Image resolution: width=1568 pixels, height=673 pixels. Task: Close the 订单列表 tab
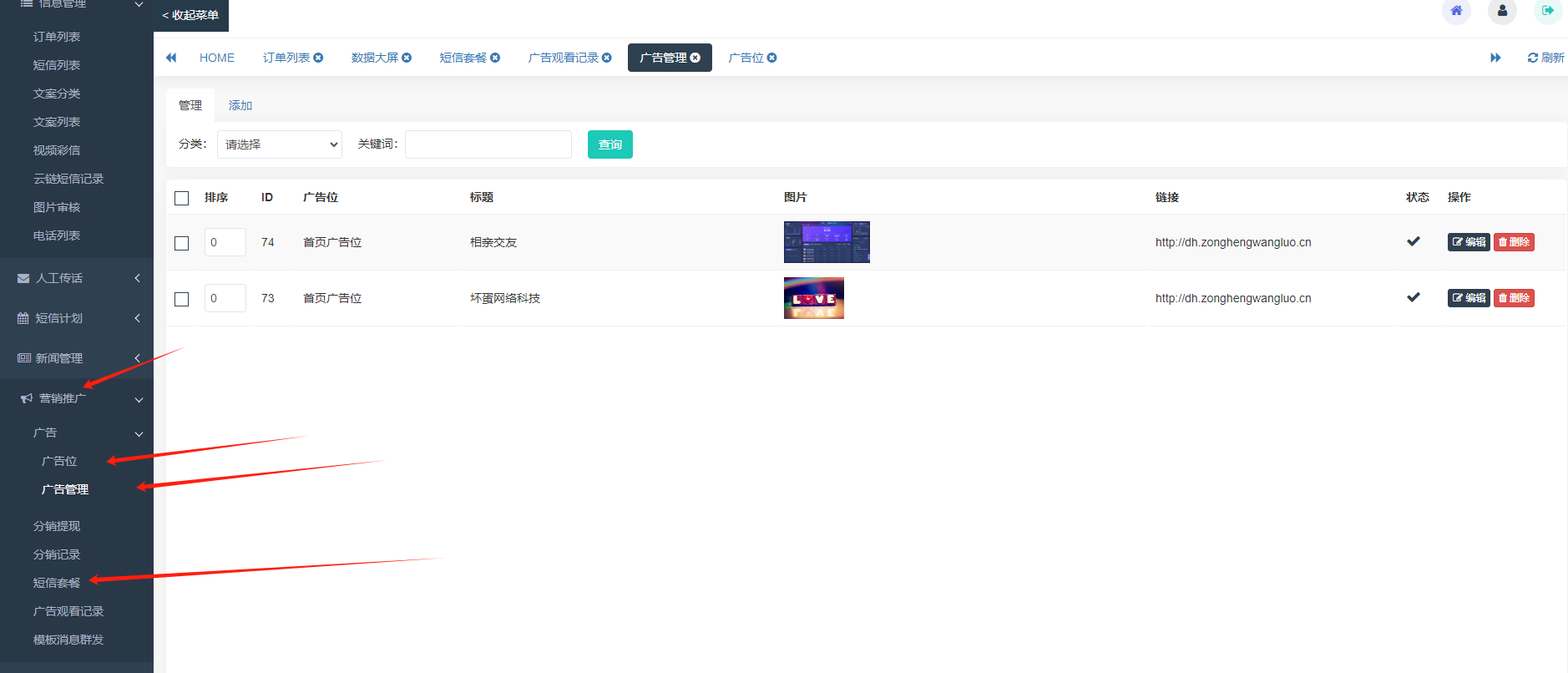pos(318,58)
